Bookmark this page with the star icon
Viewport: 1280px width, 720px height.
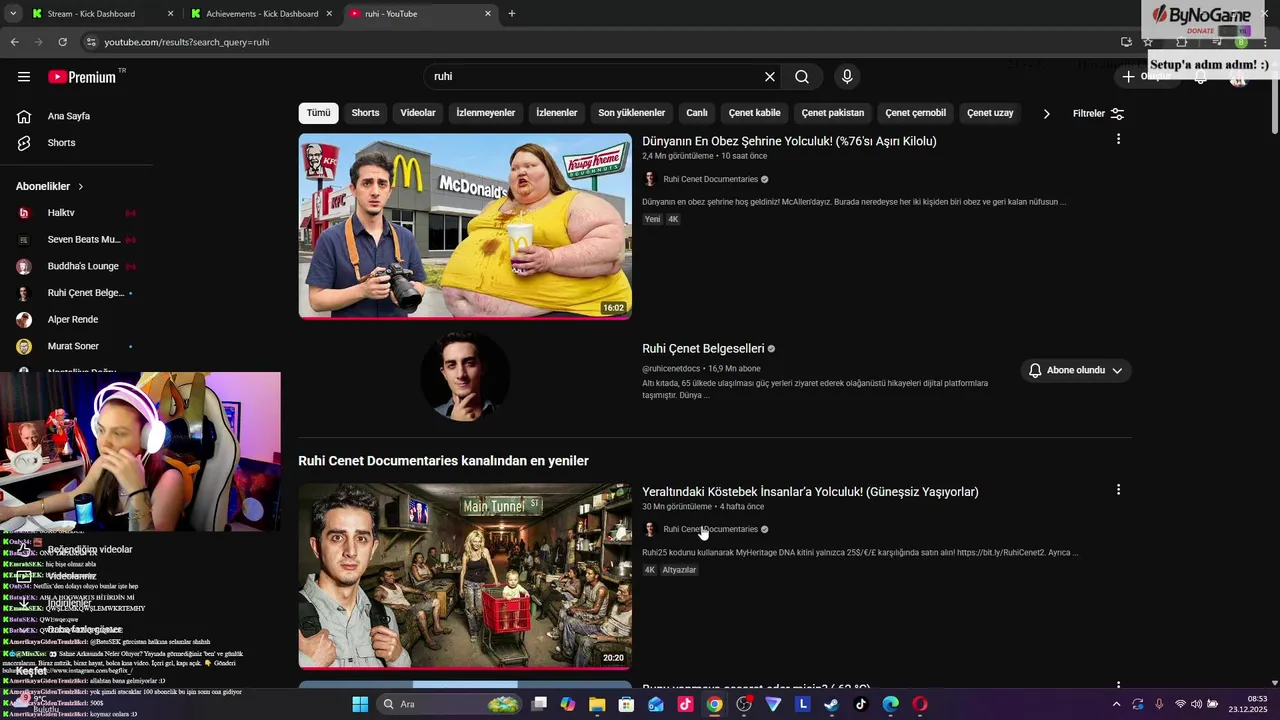coord(1148,42)
